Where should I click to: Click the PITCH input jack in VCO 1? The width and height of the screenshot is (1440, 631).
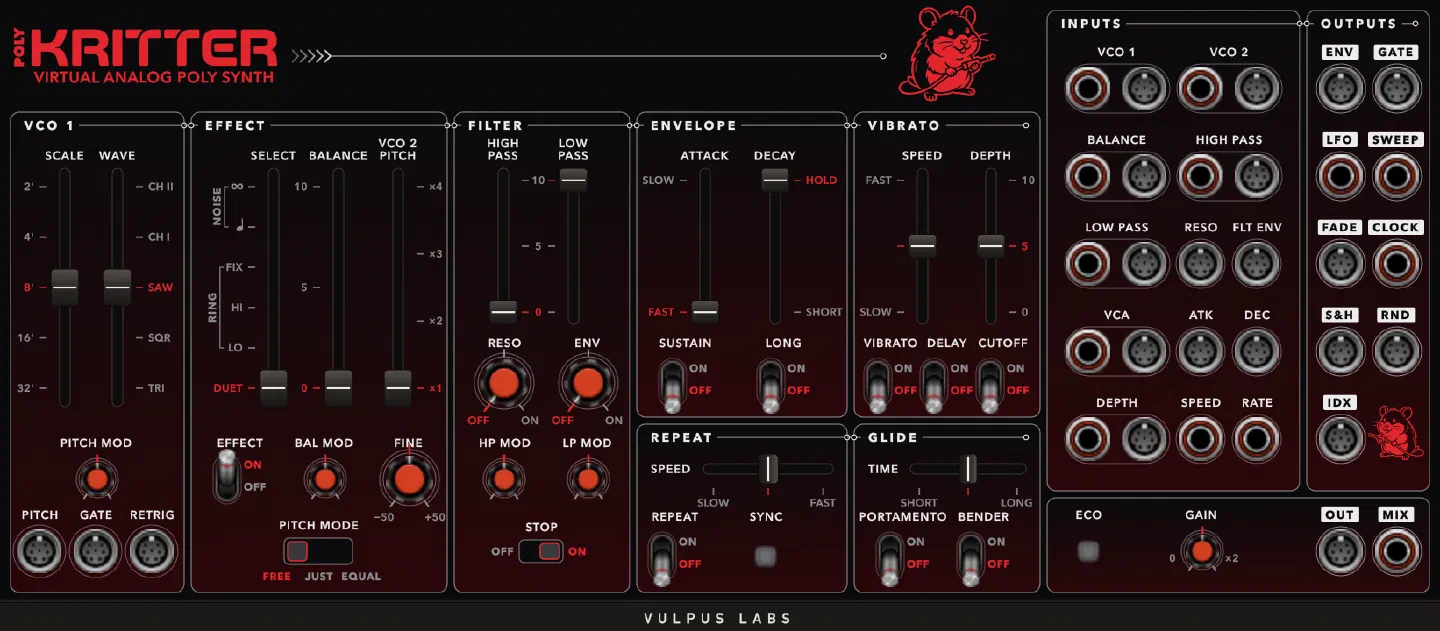point(40,551)
